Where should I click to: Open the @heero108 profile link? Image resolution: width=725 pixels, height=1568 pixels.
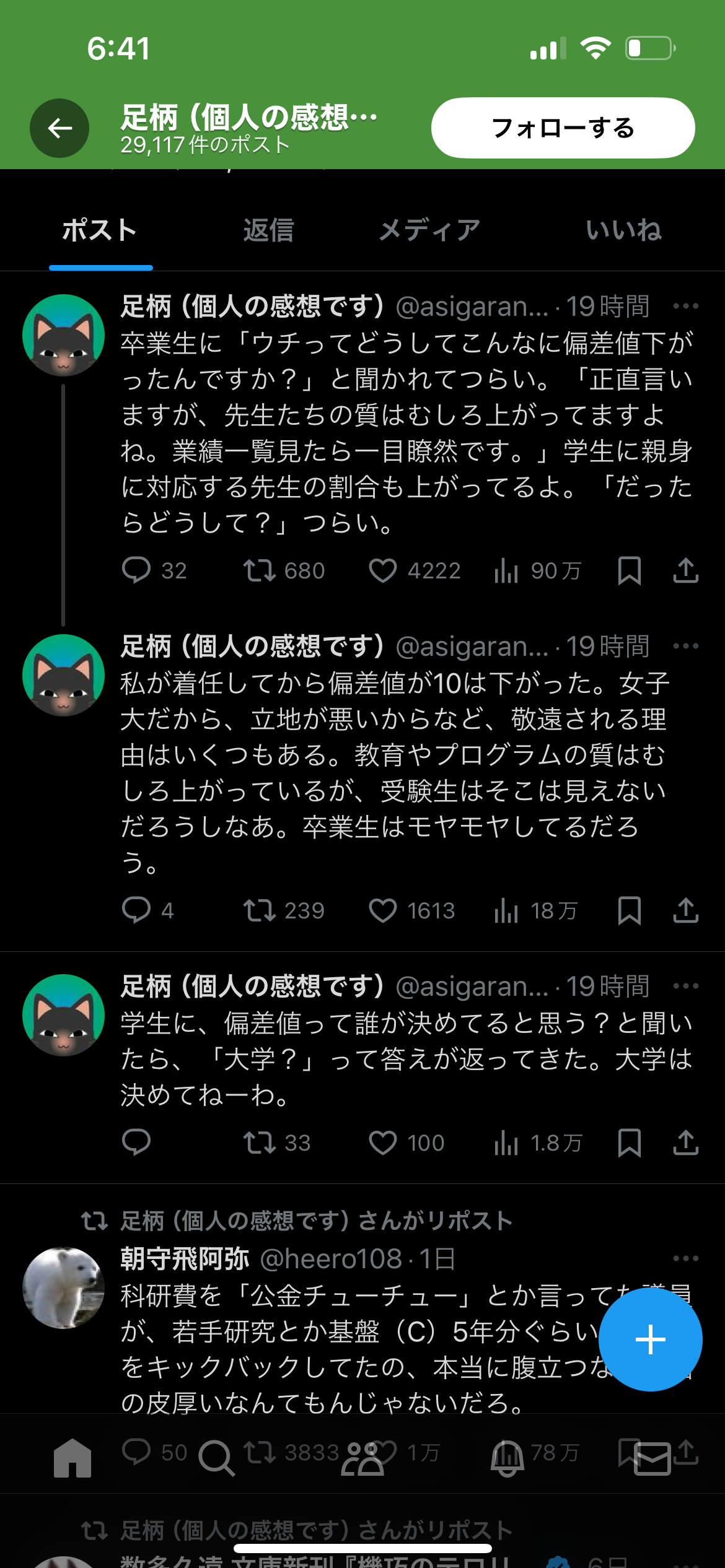click(x=331, y=1258)
